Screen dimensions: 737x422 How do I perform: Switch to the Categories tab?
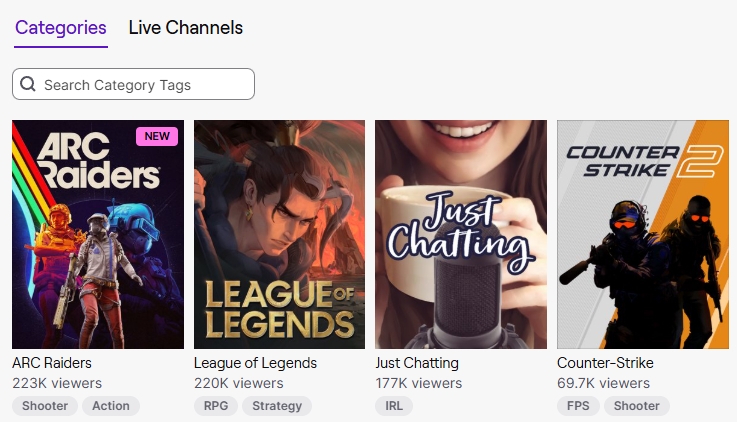click(61, 28)
